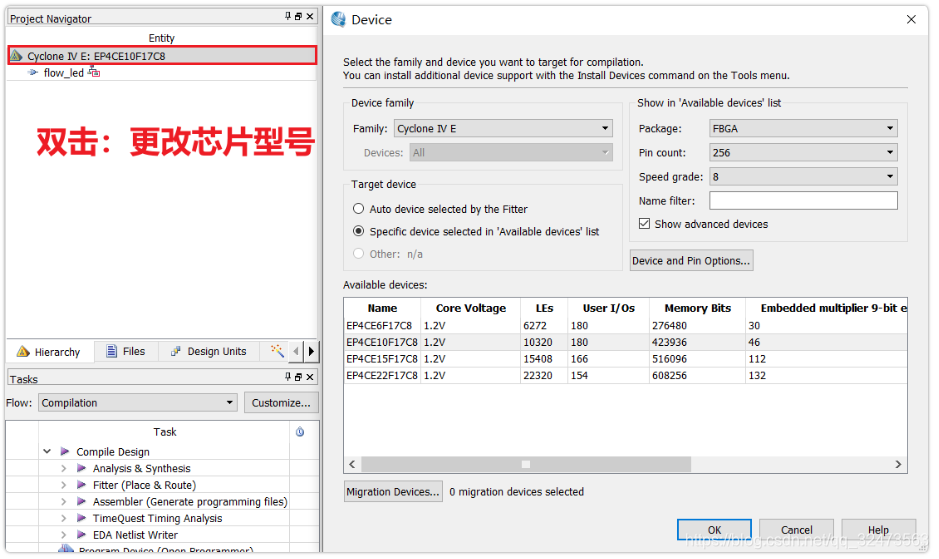Click the Design Units tab icon
The image size is (939, 559).
[175, 352]
